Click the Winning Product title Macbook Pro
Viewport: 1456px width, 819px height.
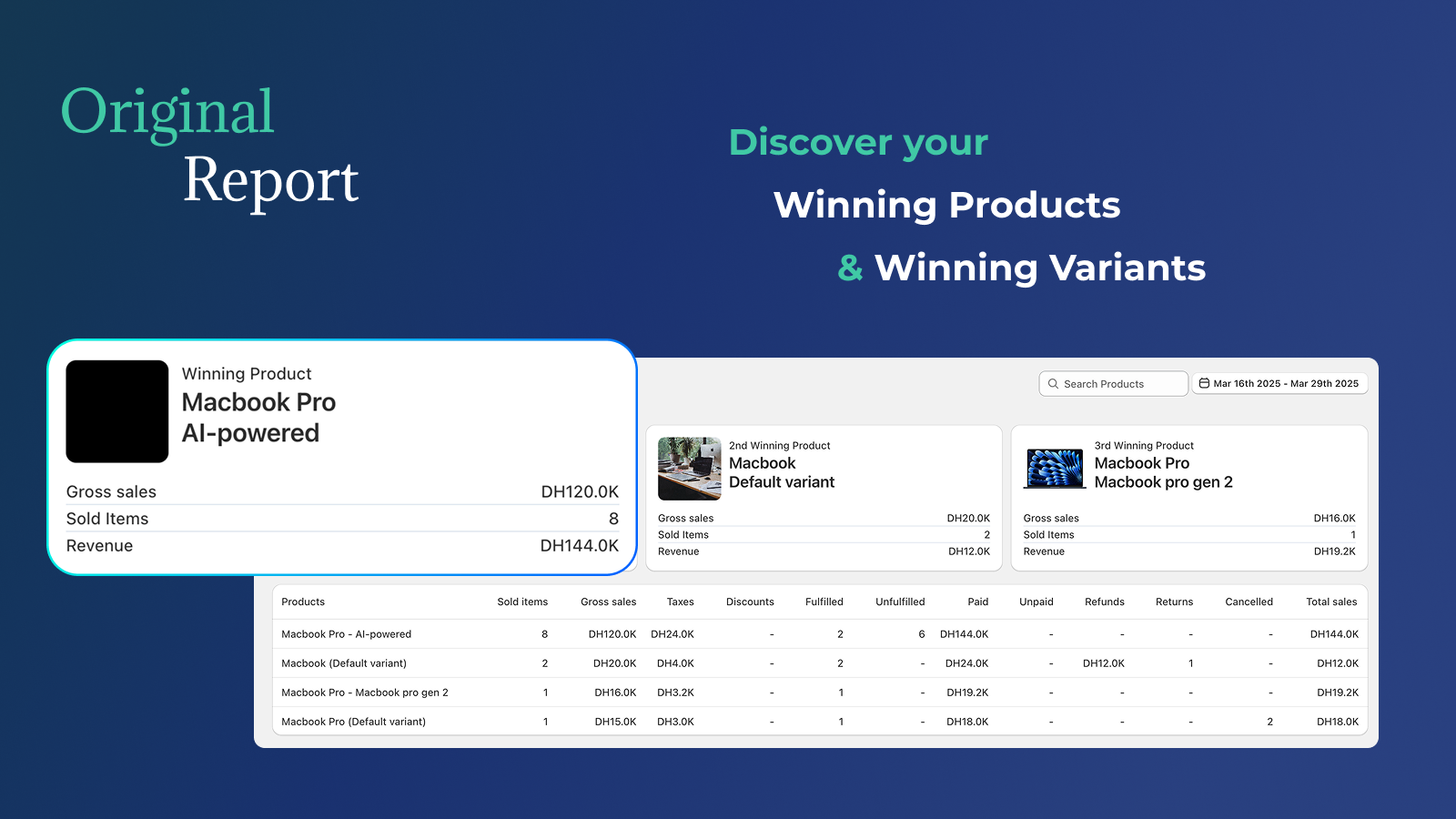[258, 402]
